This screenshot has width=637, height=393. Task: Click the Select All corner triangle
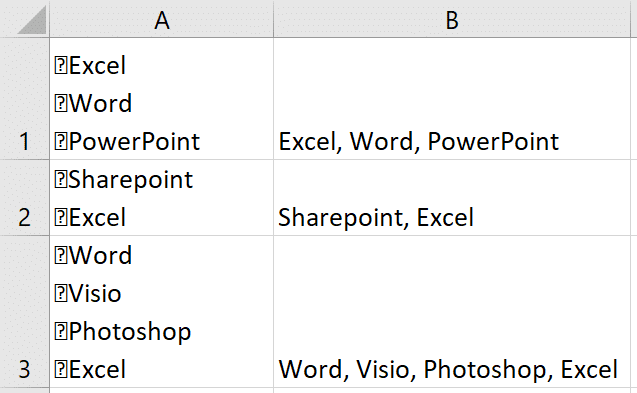tap(32, 20)
